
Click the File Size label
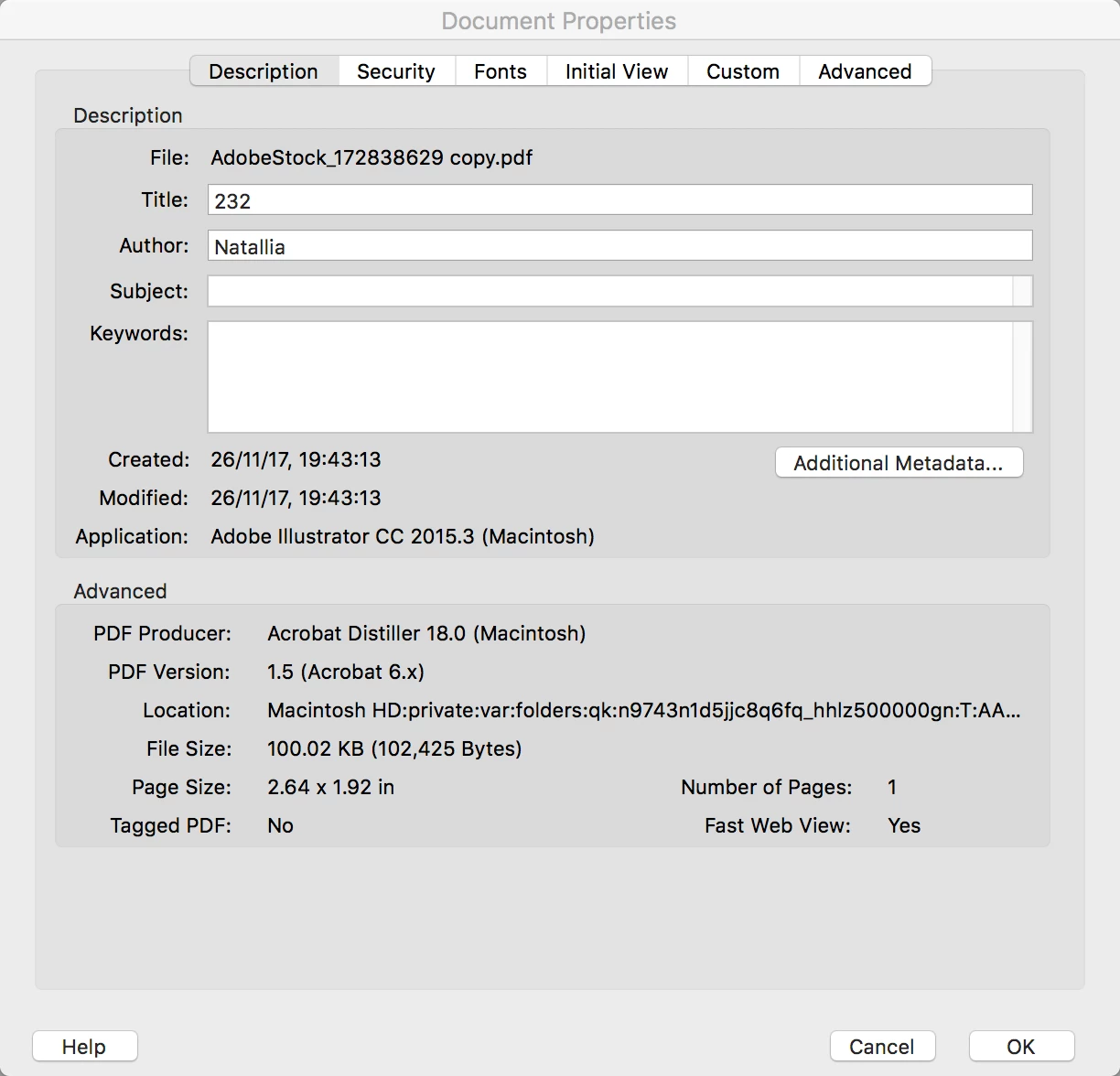pos(188,748)
